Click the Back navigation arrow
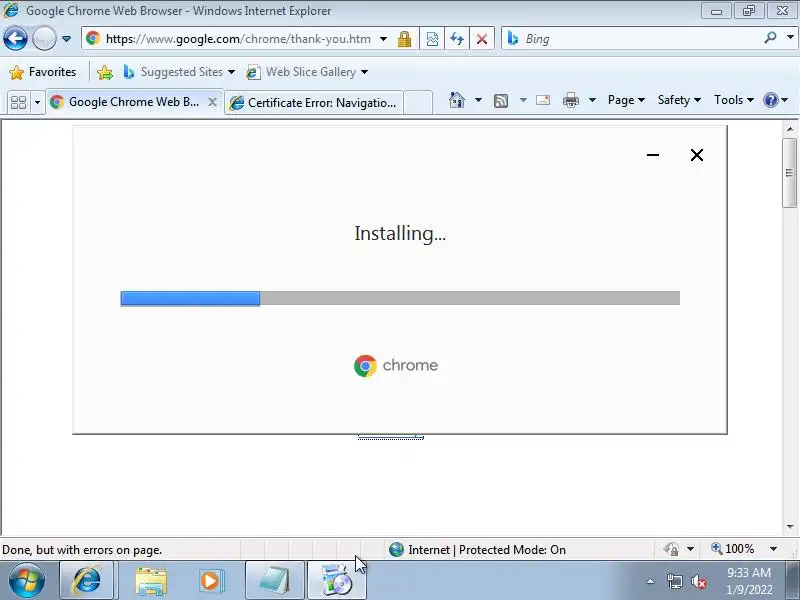The image size is (800, 600). point(15,38)
